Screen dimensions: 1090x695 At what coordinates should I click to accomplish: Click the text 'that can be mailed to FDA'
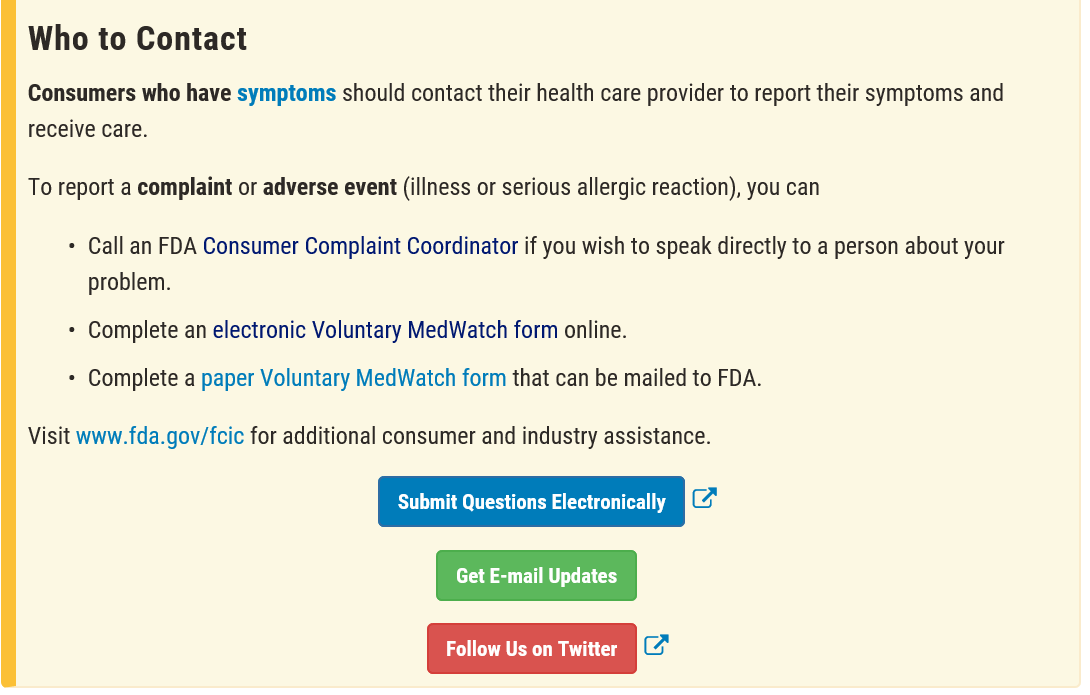click(x=636, y=378)
